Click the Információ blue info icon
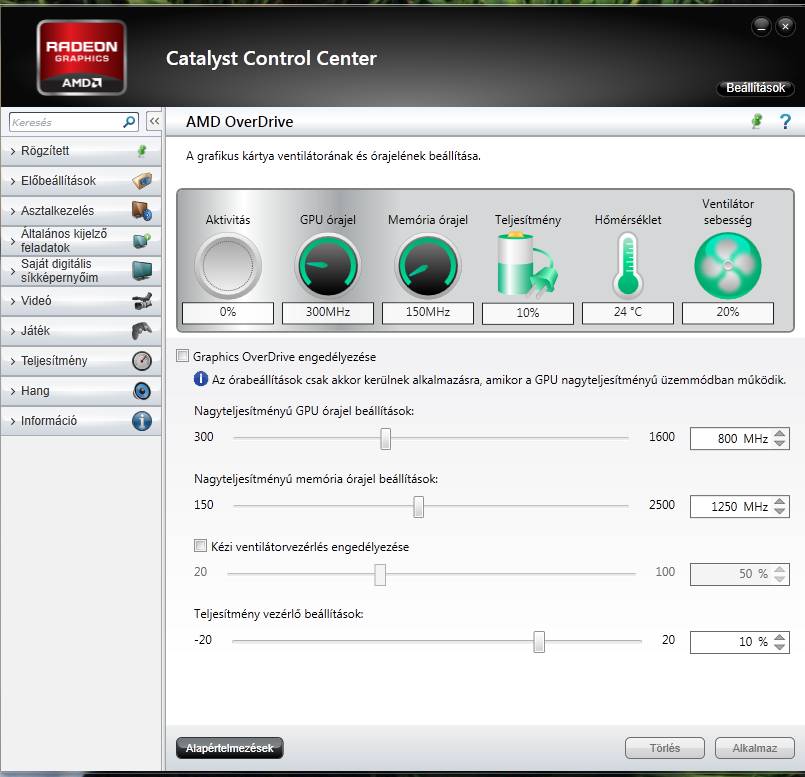Viewport: 805px width, 777px height. click(142, 421)
